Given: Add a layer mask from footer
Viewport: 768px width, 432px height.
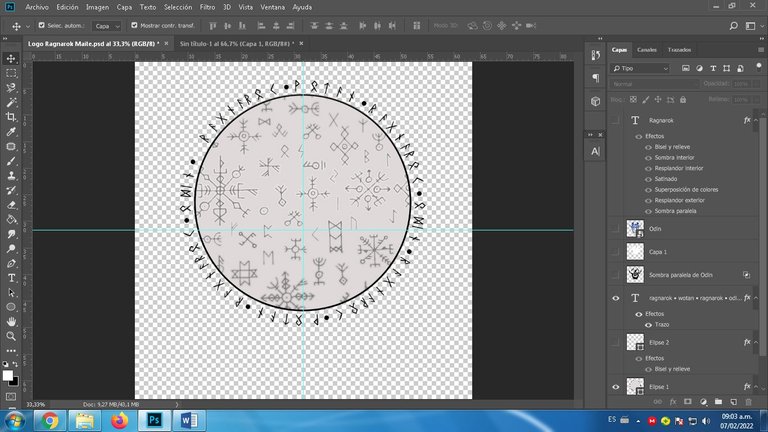Looking at the screenshot, I should 688,402.
